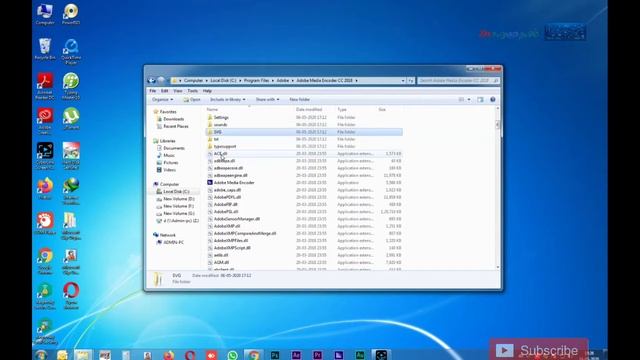Select Downloads in Favorites

[173, 119]
